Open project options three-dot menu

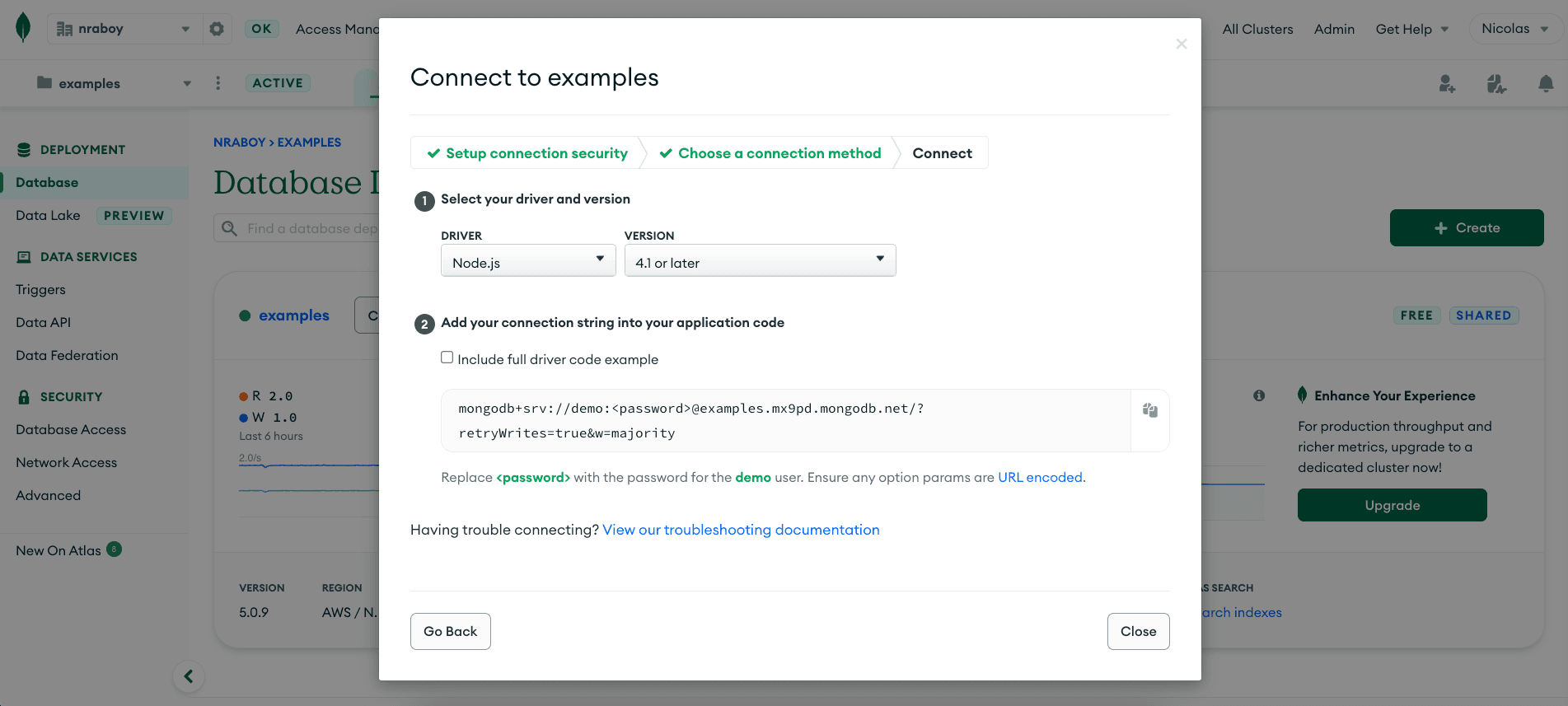tap(218, 83)
